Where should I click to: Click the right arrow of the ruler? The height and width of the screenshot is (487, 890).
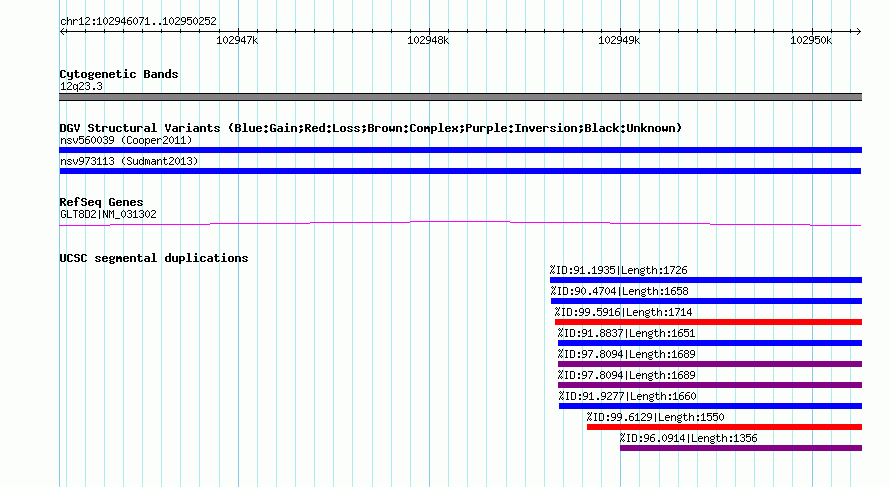point(858,31)
